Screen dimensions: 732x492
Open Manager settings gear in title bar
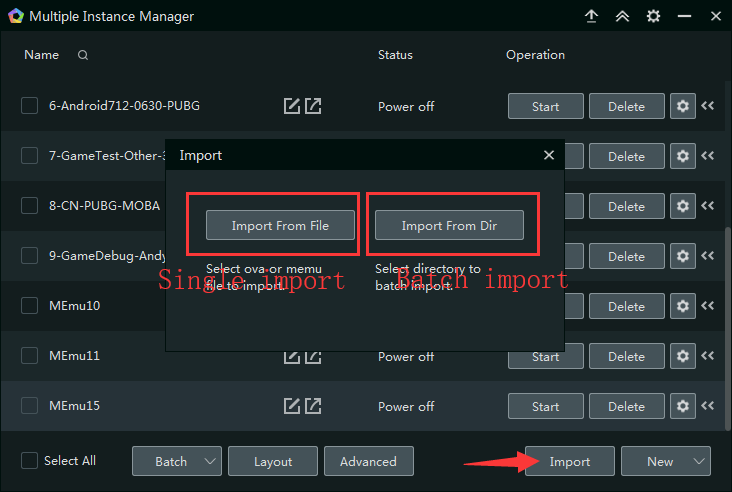point(653,17)
